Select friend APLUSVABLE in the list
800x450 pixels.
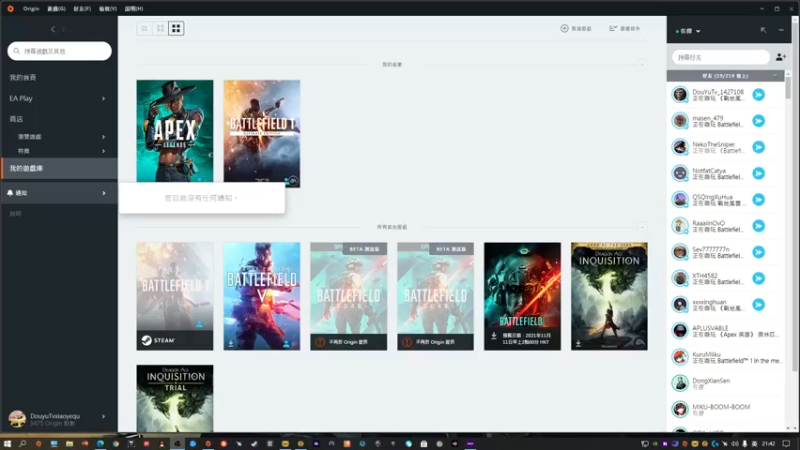click(x=725, y=331)
